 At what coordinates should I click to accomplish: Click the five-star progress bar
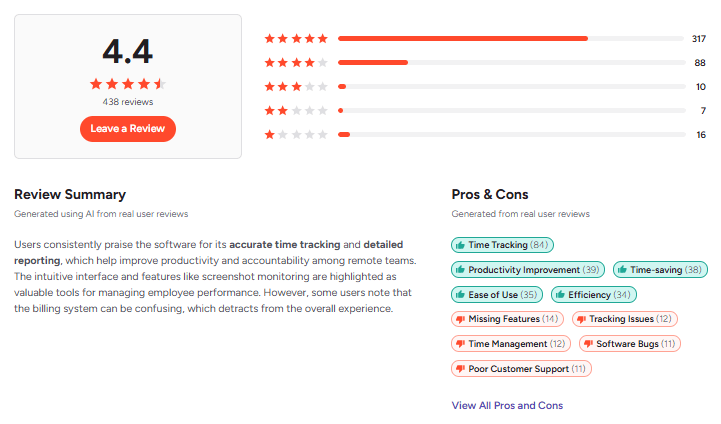pos(510,39)
